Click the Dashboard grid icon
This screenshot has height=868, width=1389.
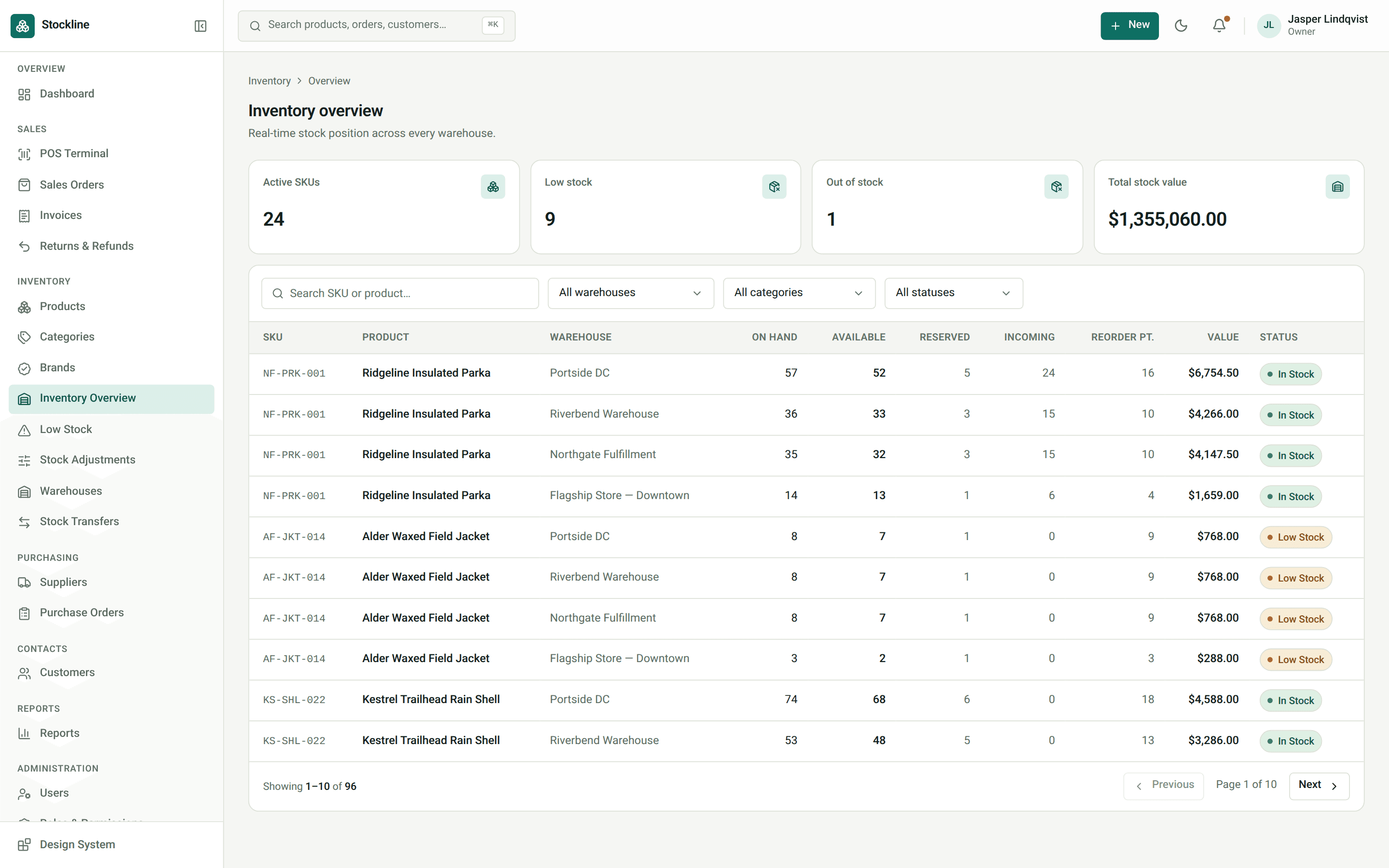coord(24,94)
